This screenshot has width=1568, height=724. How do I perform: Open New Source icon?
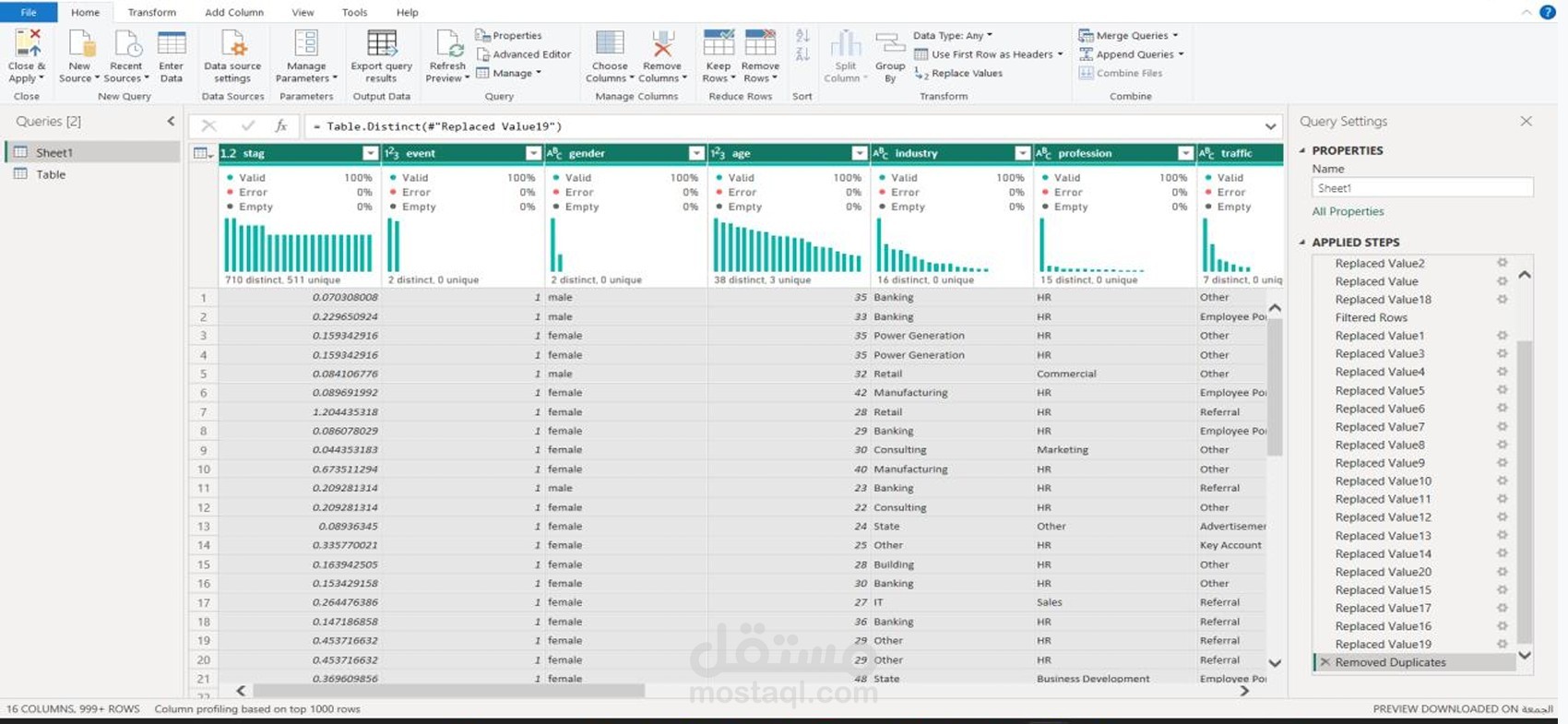pyautogui.click(x=80, y=43)
